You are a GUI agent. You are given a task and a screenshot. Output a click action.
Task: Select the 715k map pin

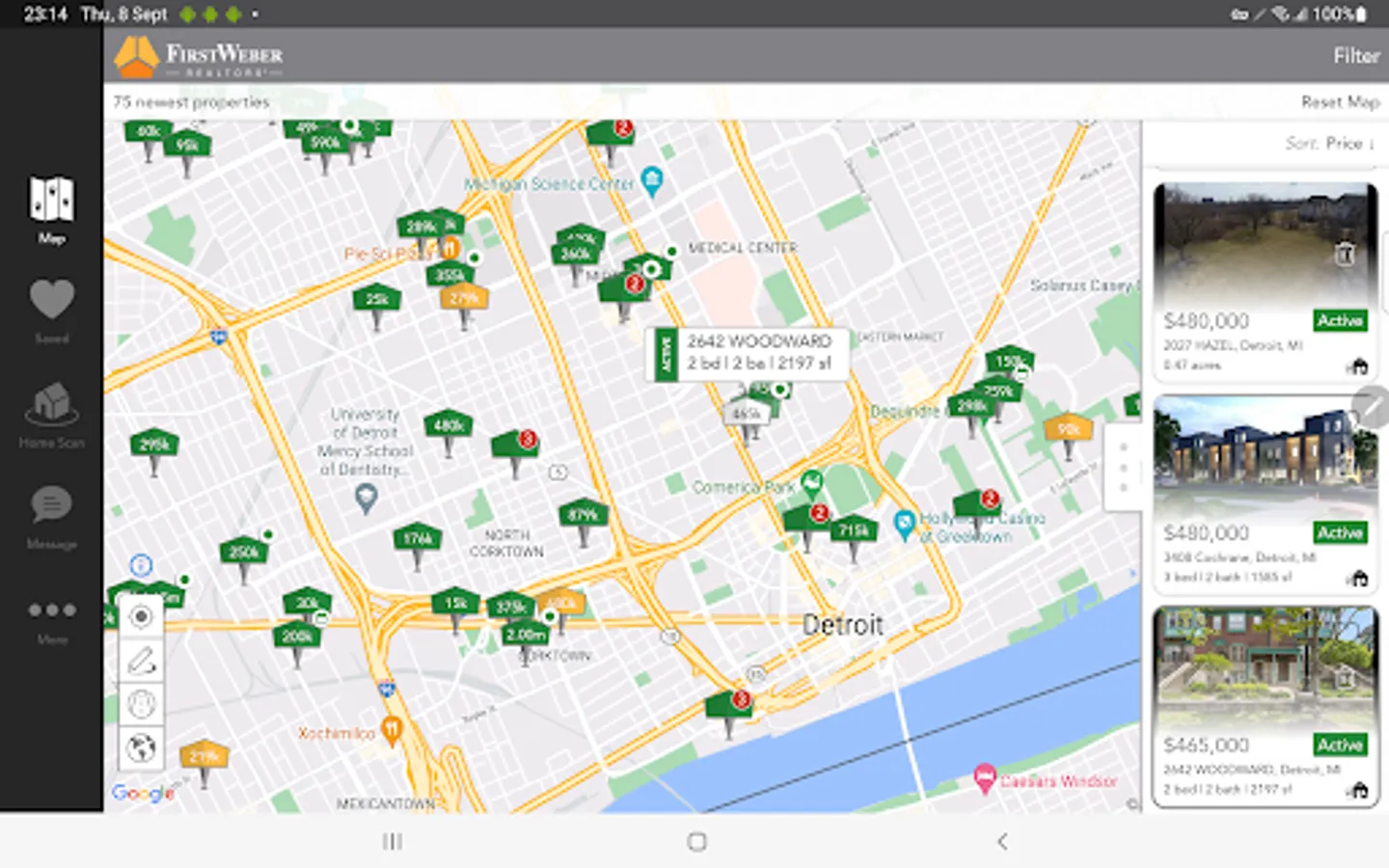[853, 531]
